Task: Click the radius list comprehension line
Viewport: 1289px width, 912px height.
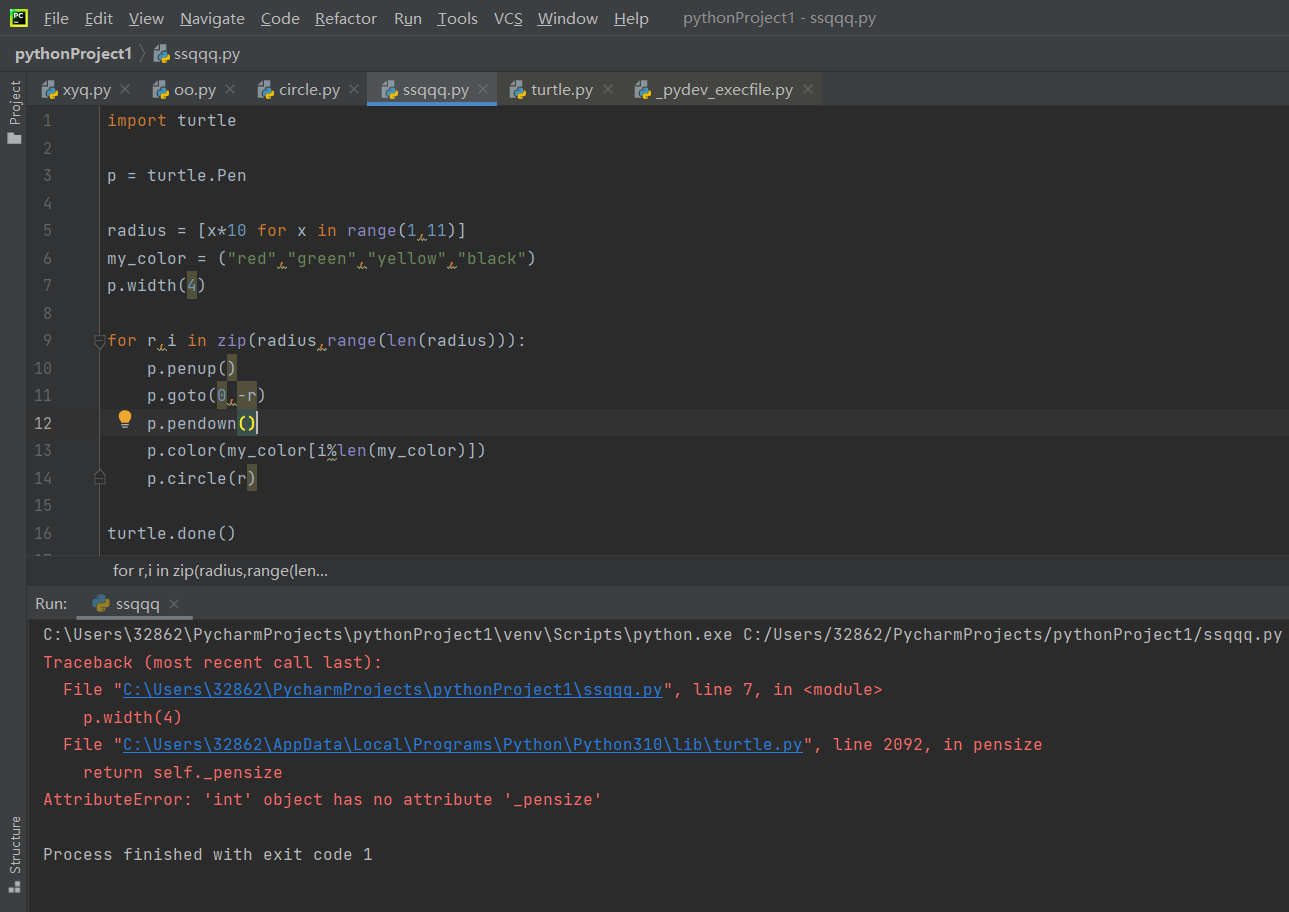Action: click(286, 230)
